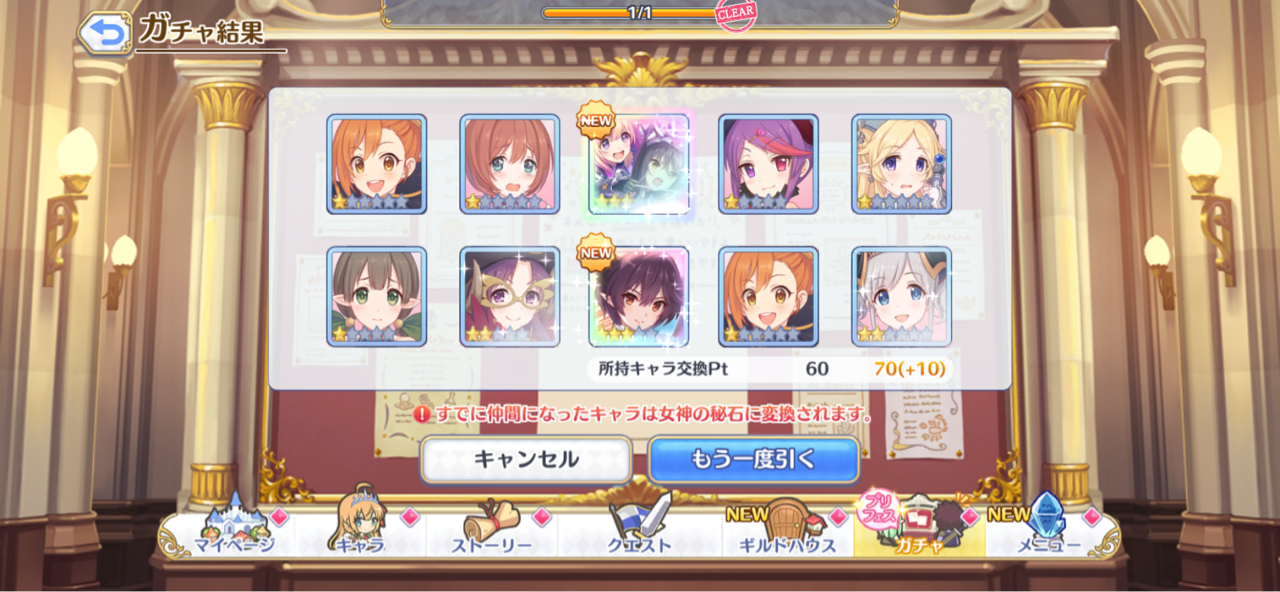Click the 1/1 progress bar
Screen dimensions: 1280x592
pos(639,13)
